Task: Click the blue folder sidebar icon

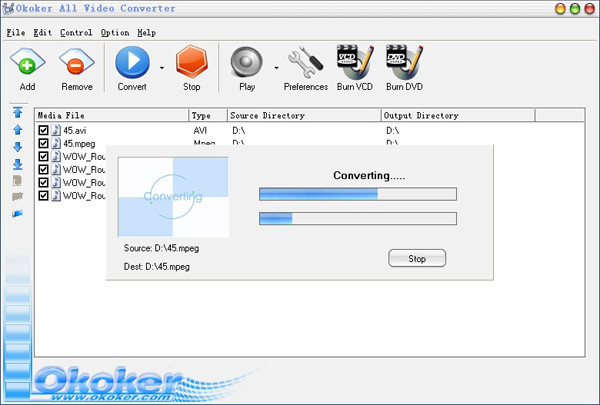Action: (18, 214)
